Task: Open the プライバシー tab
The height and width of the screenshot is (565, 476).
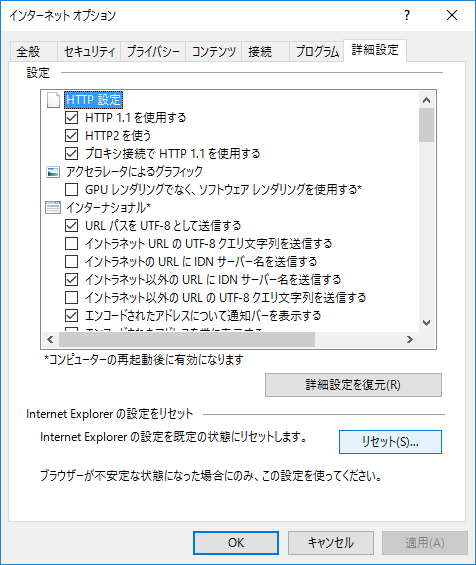Action: coord(153,52)
